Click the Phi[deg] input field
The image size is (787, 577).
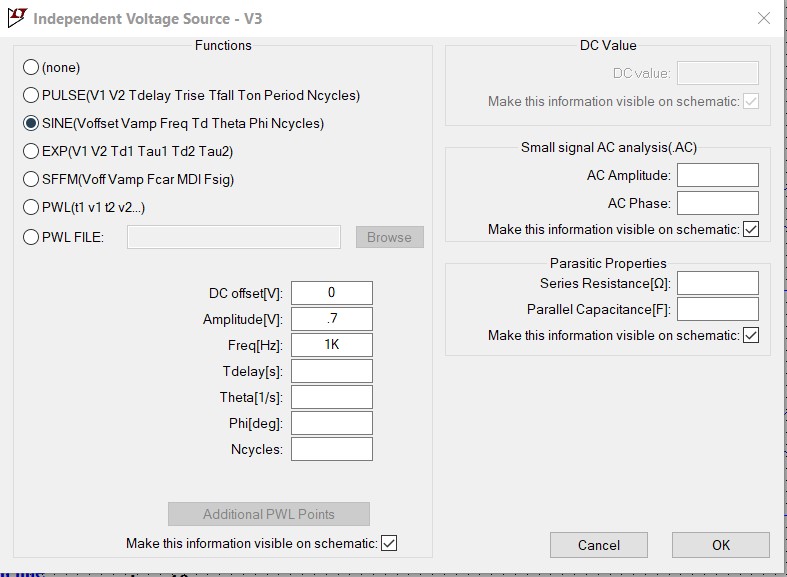332,423
